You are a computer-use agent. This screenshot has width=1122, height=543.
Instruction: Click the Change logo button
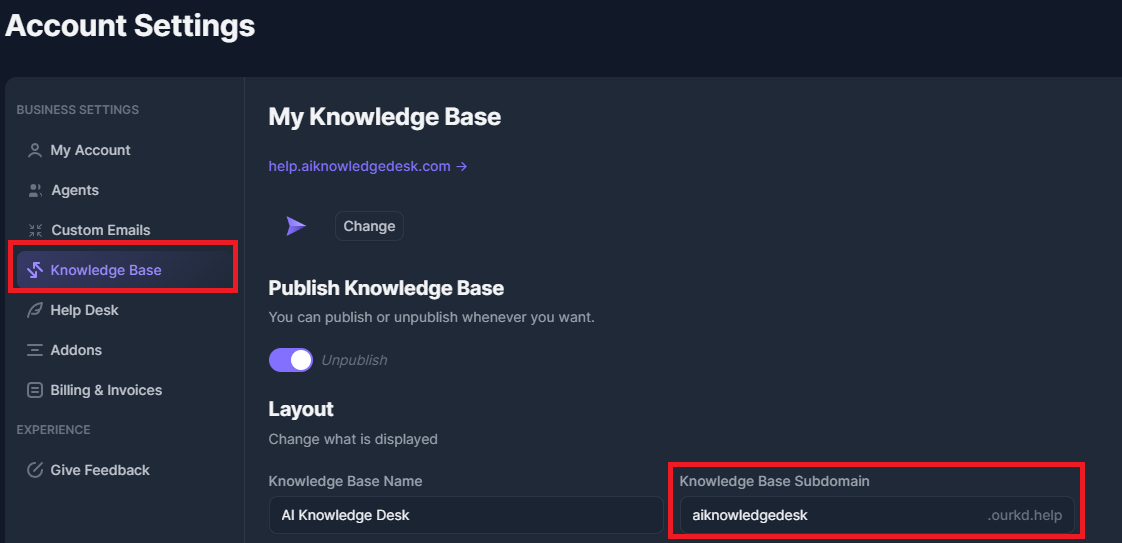click(x=369, y=226)
